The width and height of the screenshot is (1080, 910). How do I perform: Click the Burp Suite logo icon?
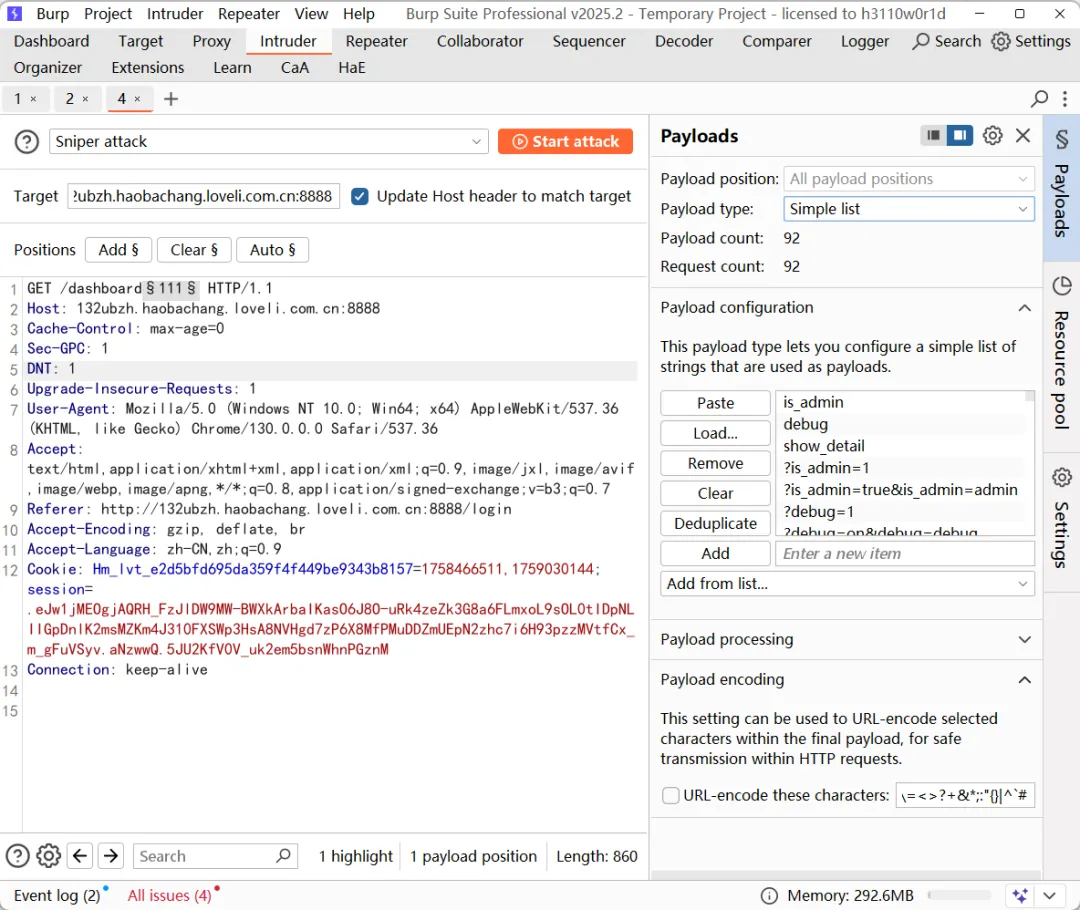pos(14,13)
